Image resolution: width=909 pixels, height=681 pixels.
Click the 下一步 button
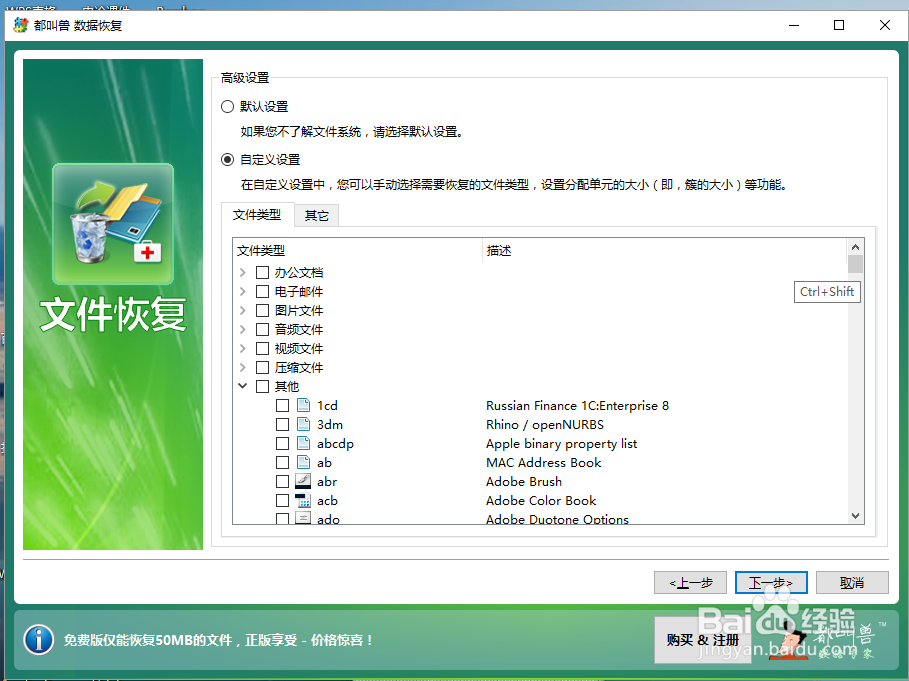coord(770,582)
